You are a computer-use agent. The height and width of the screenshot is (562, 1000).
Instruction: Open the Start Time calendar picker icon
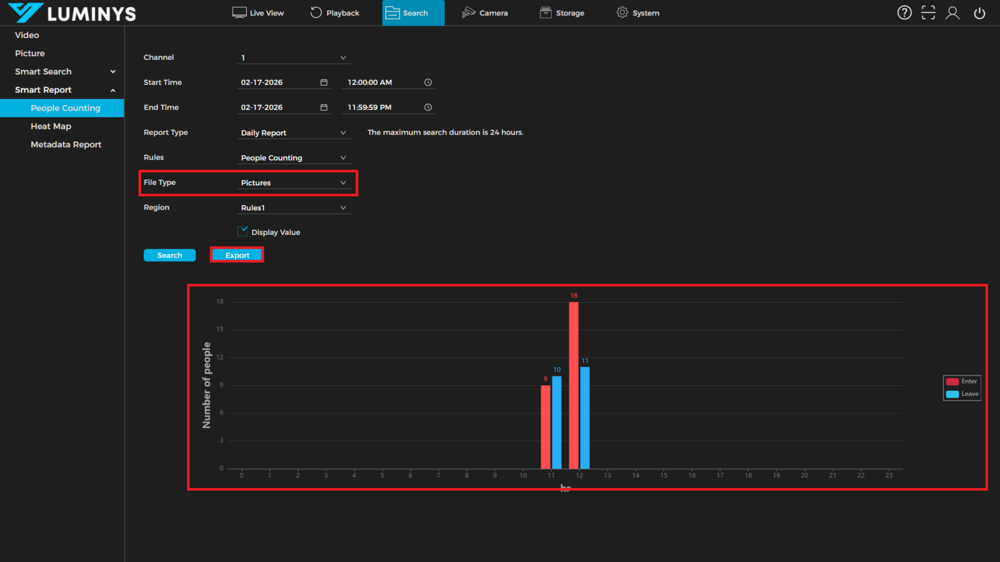(324, 82)
